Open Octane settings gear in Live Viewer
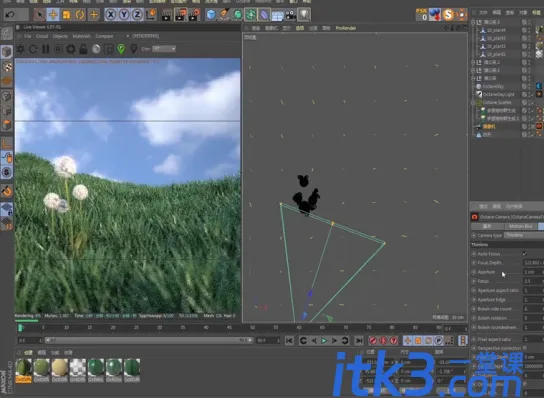Viewport: 544px width, 398px height. (71, 49)
